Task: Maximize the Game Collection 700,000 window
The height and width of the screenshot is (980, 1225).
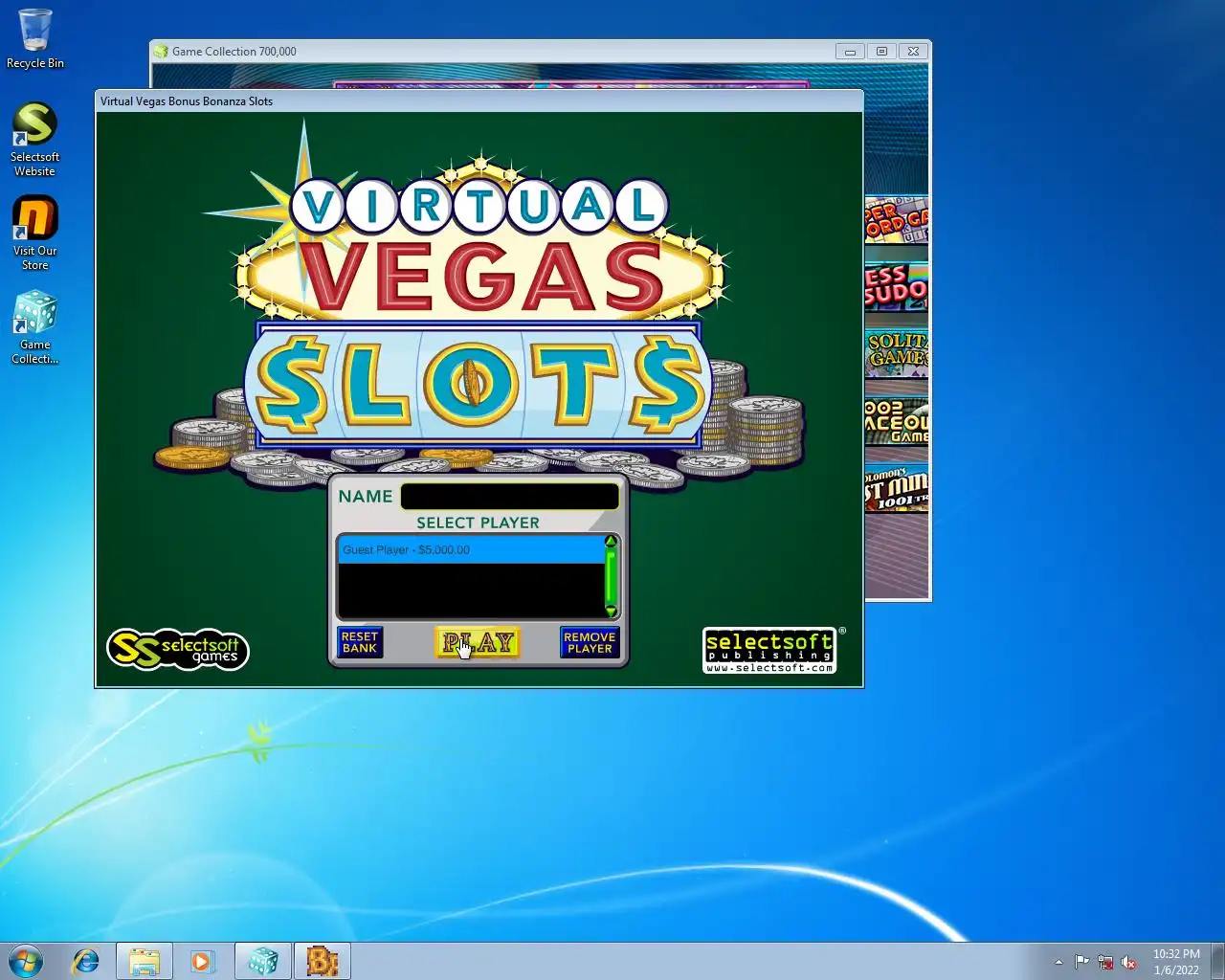Action: point(881,52)
